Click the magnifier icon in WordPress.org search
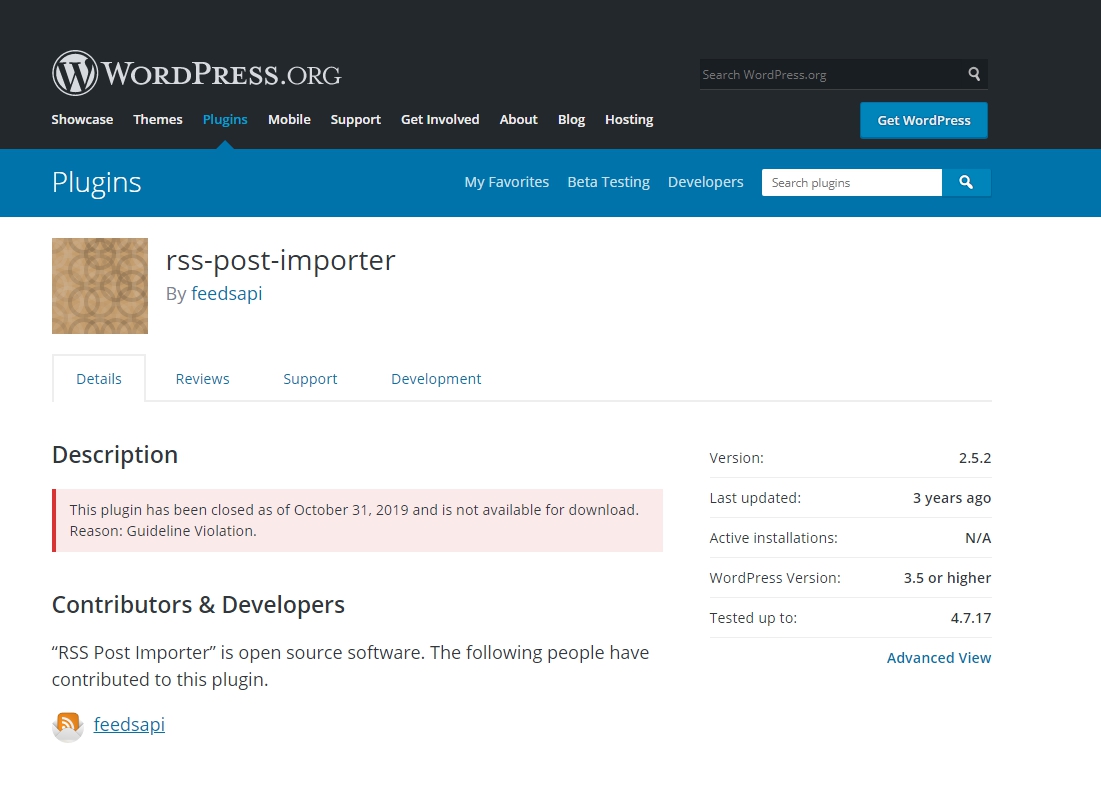This screenshot has height=801, width=1101. tap(974, 74)
